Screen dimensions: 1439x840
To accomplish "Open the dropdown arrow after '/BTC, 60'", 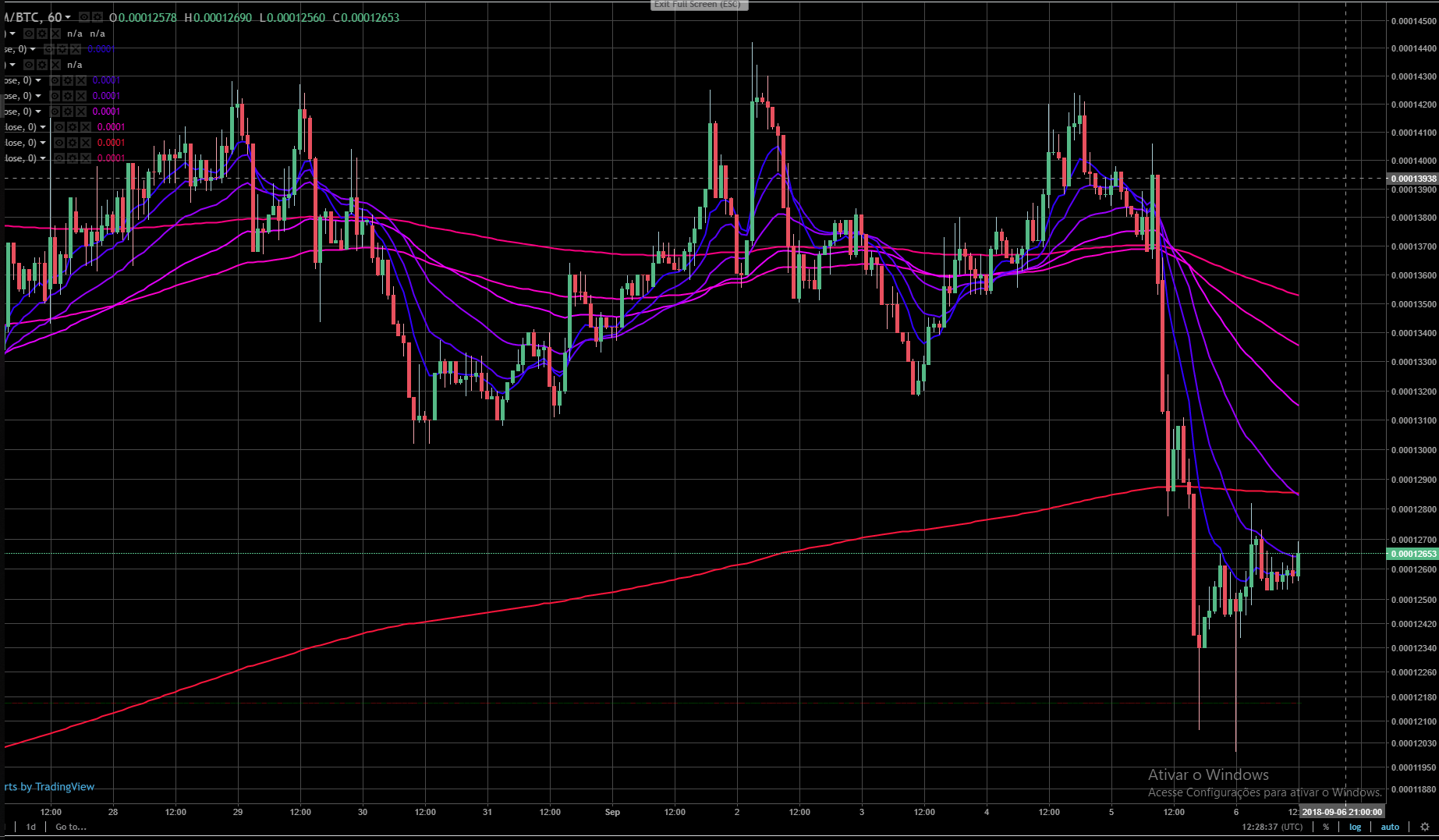I will coord(68,17).
